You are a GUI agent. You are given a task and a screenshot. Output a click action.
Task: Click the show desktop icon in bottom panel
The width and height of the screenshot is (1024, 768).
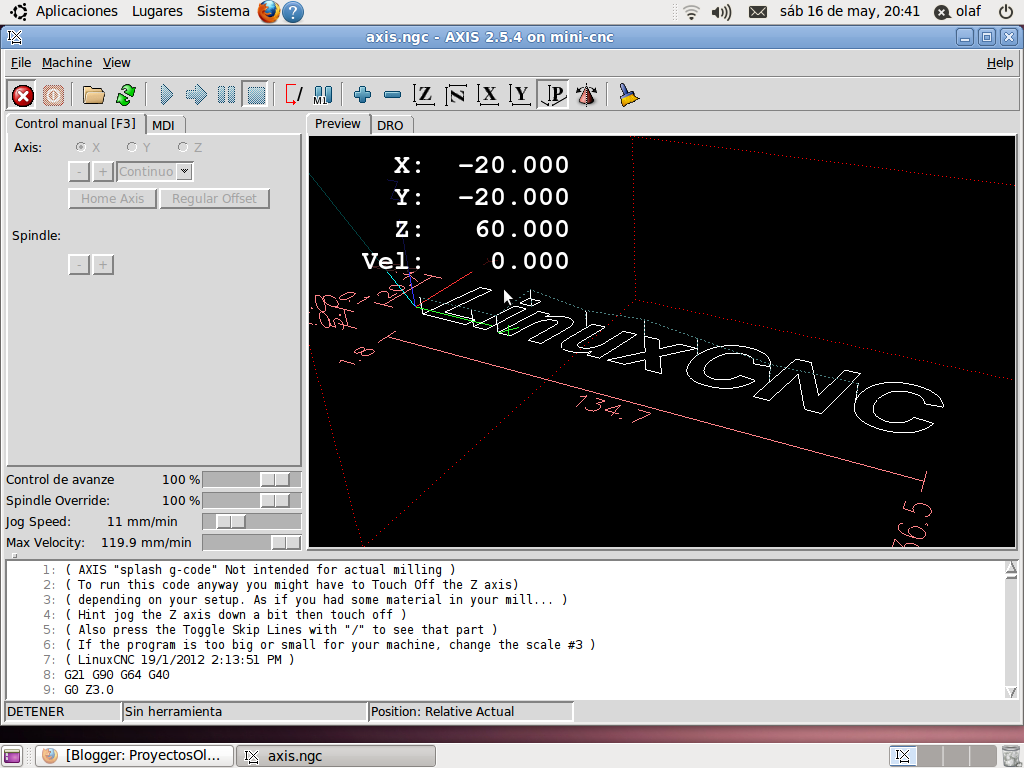click(12, 756)
